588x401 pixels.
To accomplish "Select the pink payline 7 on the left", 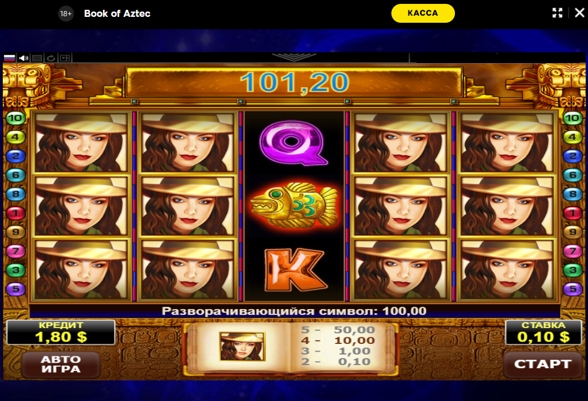I will pyautogui.click(x=15, y=251).
